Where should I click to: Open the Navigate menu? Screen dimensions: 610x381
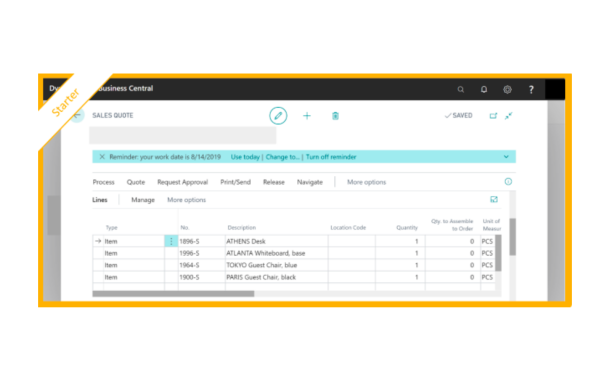[x=310, y=182]
